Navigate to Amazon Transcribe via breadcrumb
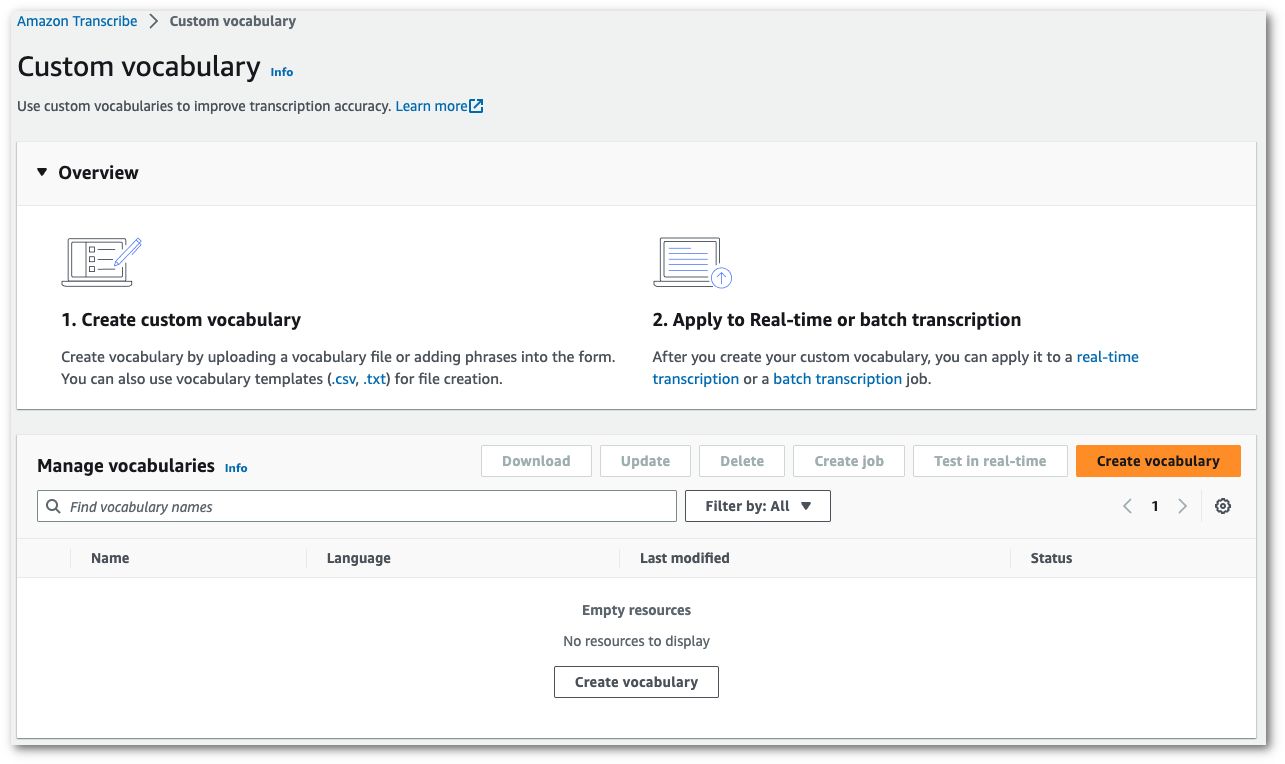Viewport: 1285px width, 764px height. 76,20
